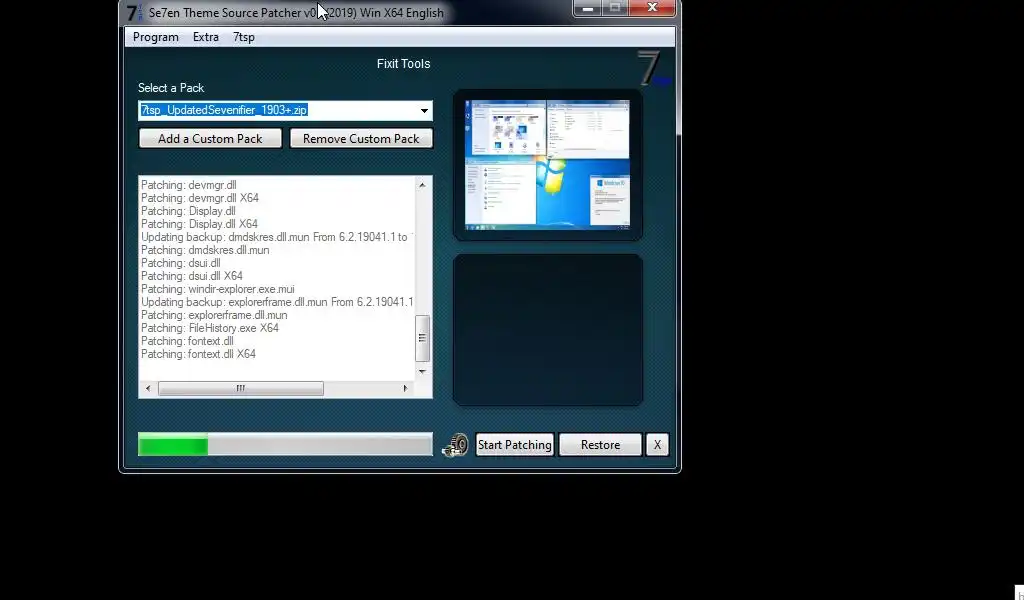Select log line 'Patching: dmdskres.dll.mun'

tap(205, 250)
